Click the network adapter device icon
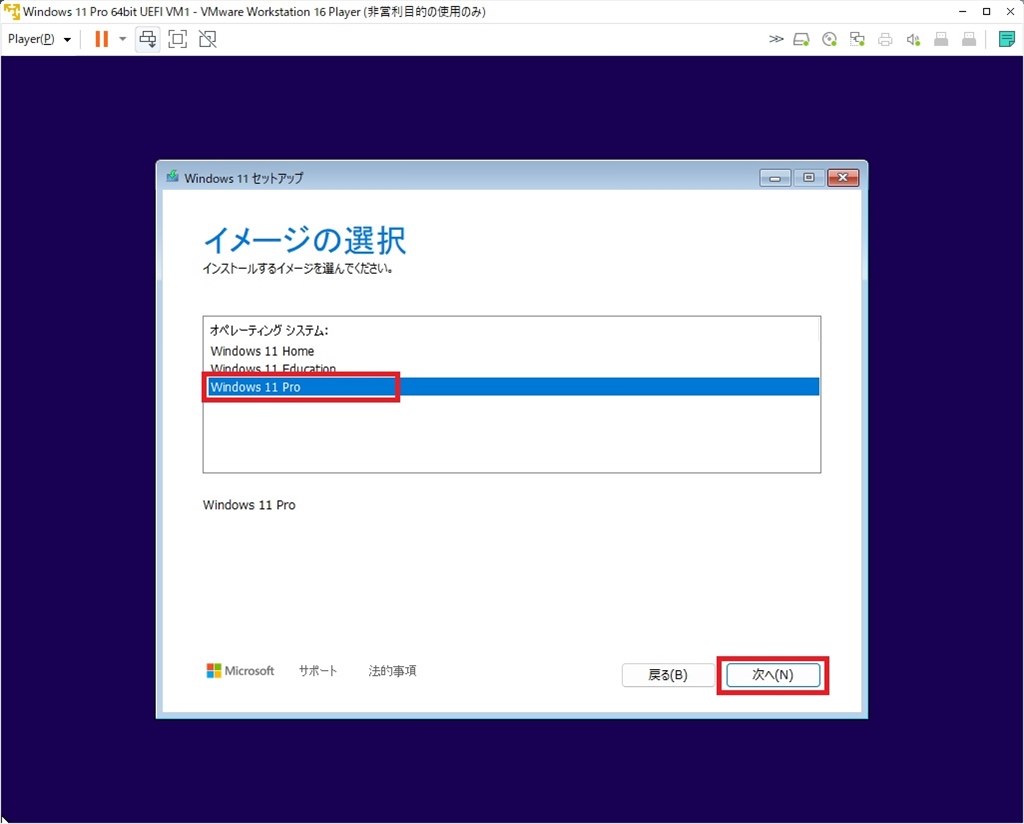The width and height of the screenshot is (1024, 824). click(857, 40)
